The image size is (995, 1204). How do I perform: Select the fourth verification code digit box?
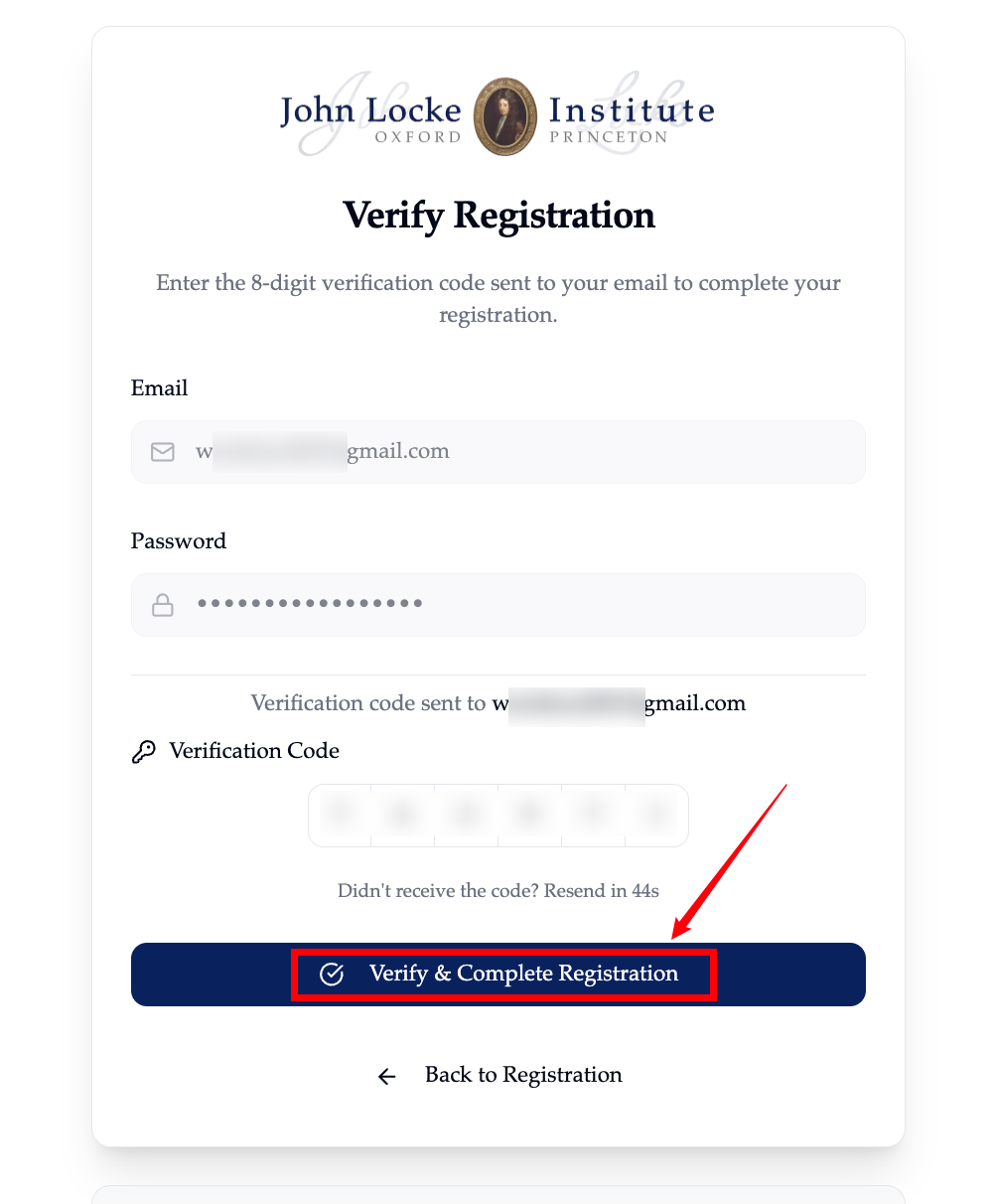[x=530, y=816]
